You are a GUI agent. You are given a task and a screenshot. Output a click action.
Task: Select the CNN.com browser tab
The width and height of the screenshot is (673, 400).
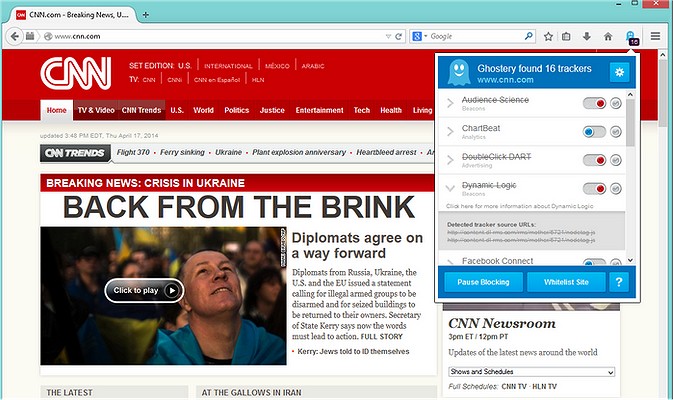coord(73,15)
